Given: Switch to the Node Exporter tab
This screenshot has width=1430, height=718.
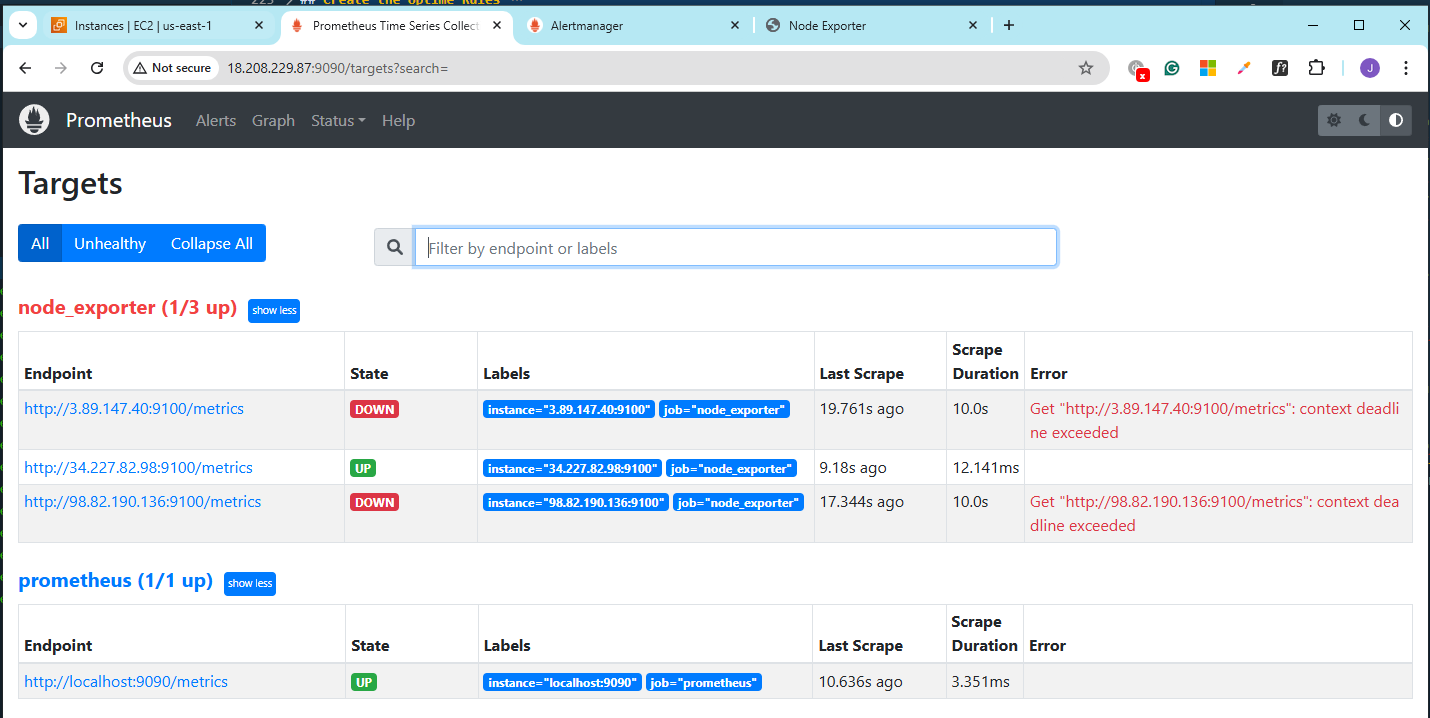Looking at the screenshot, I should pyautogui.click(x=872, y=25).
